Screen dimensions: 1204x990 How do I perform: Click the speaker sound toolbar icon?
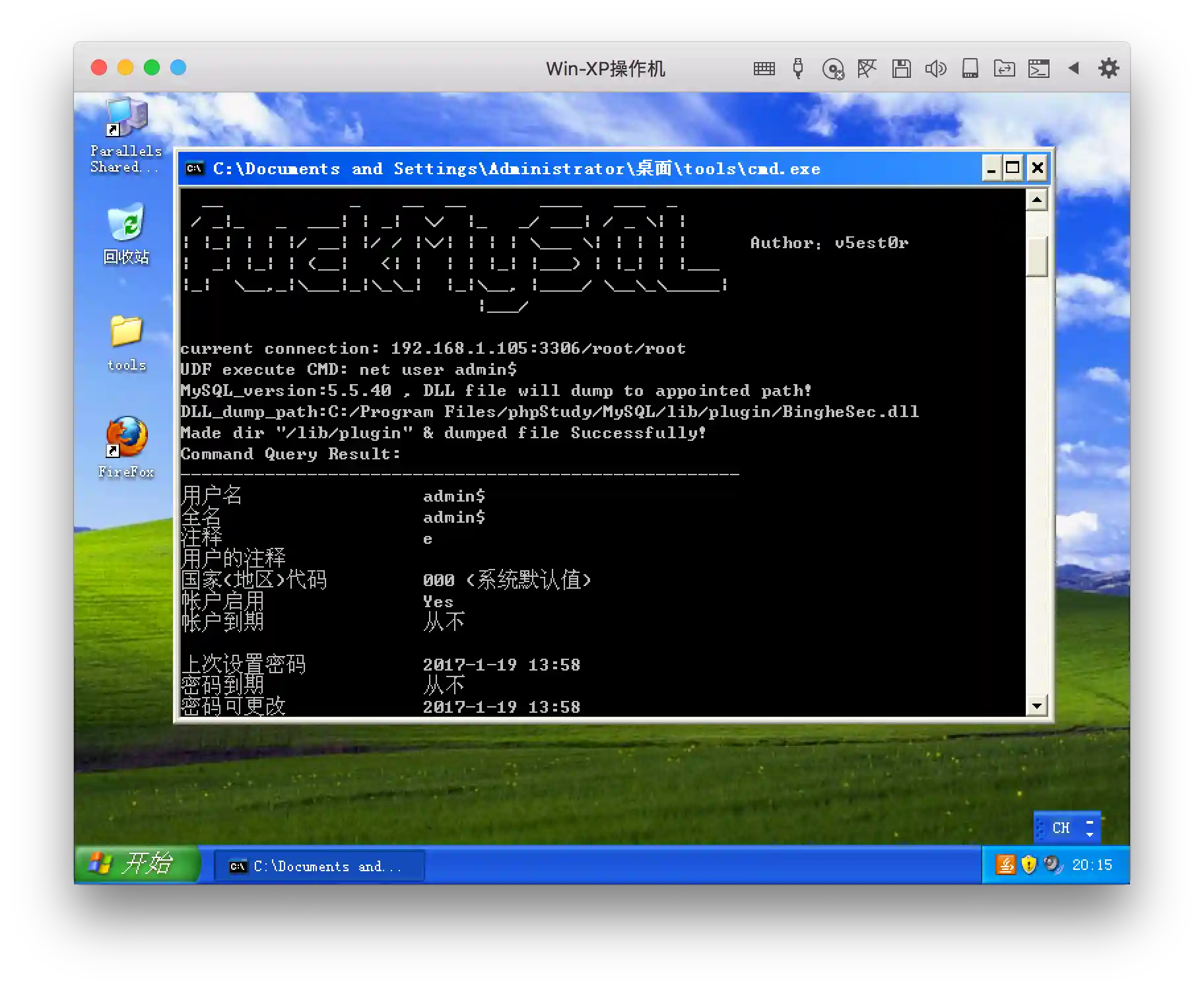coord(935,69)
